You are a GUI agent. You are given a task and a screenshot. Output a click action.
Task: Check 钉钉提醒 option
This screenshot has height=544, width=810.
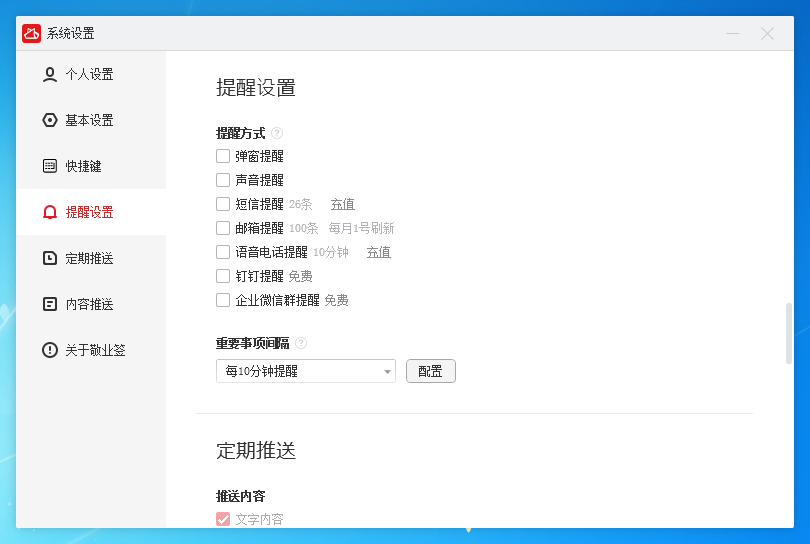tap(223, 276)
